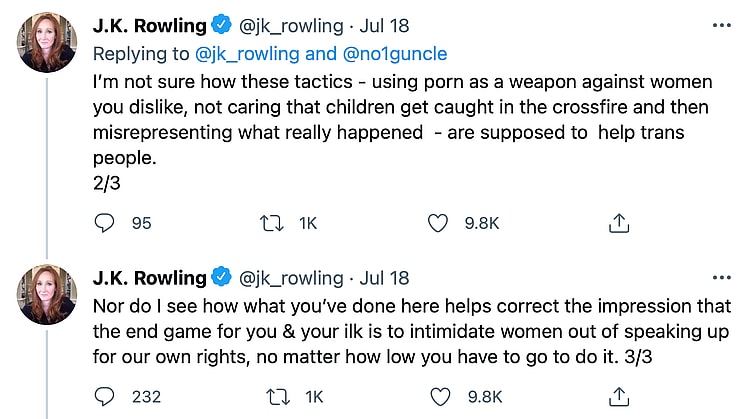Open J.K. Rowling name on first tweet
The image size is (750, 419).
[x=148, y=25]
